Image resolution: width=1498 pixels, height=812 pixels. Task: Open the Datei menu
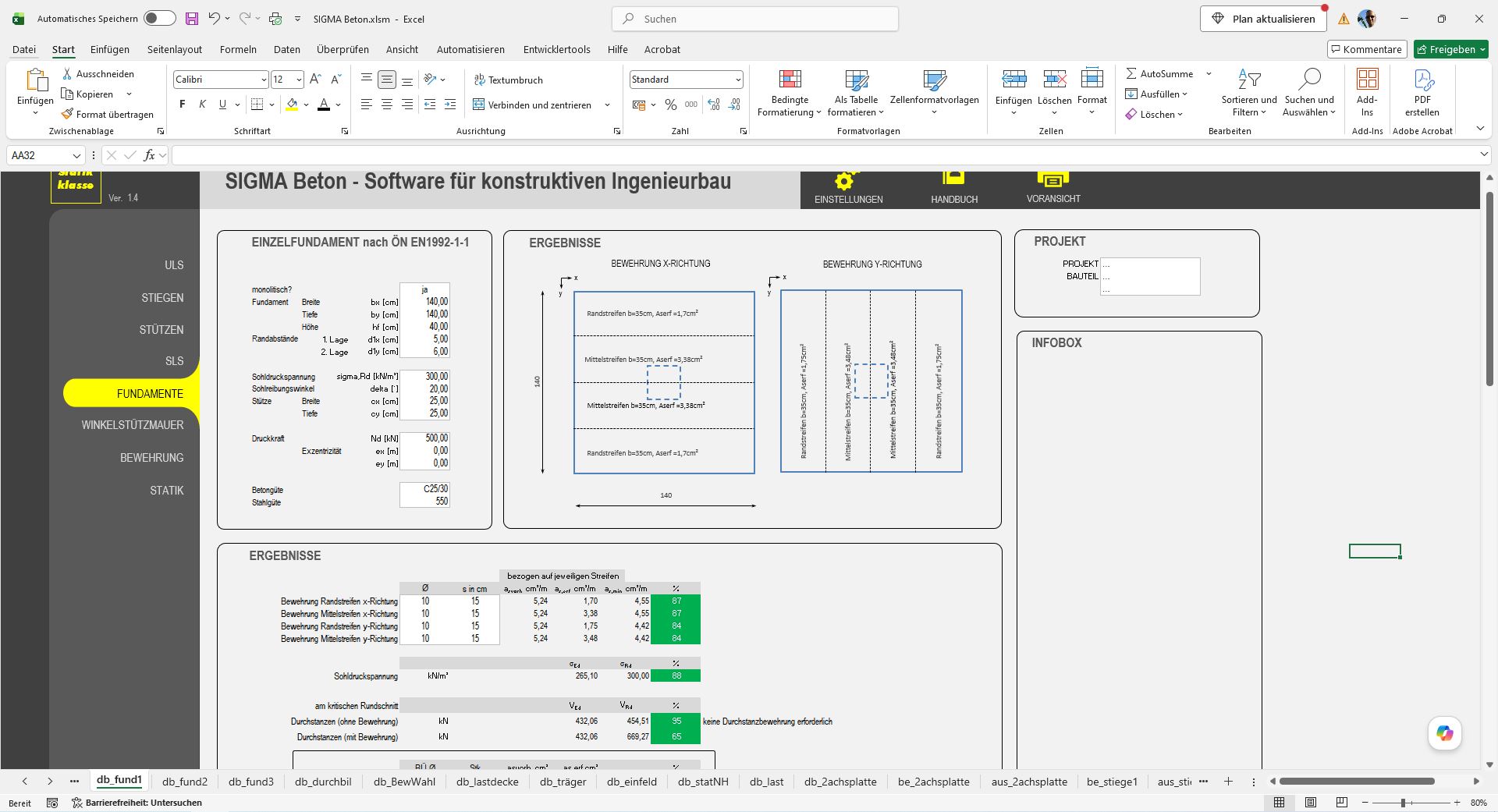click(24, 49)
